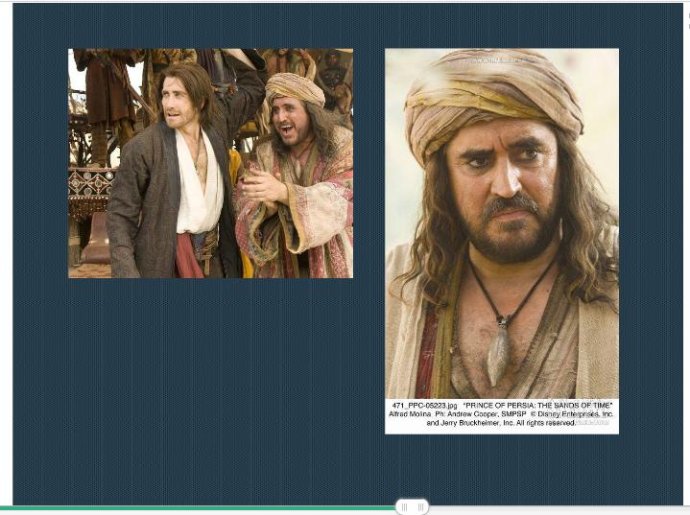Click the green progress bar track
Image resolution: width=690 pixels, height=515 pixels.
(x=198, y=508)
